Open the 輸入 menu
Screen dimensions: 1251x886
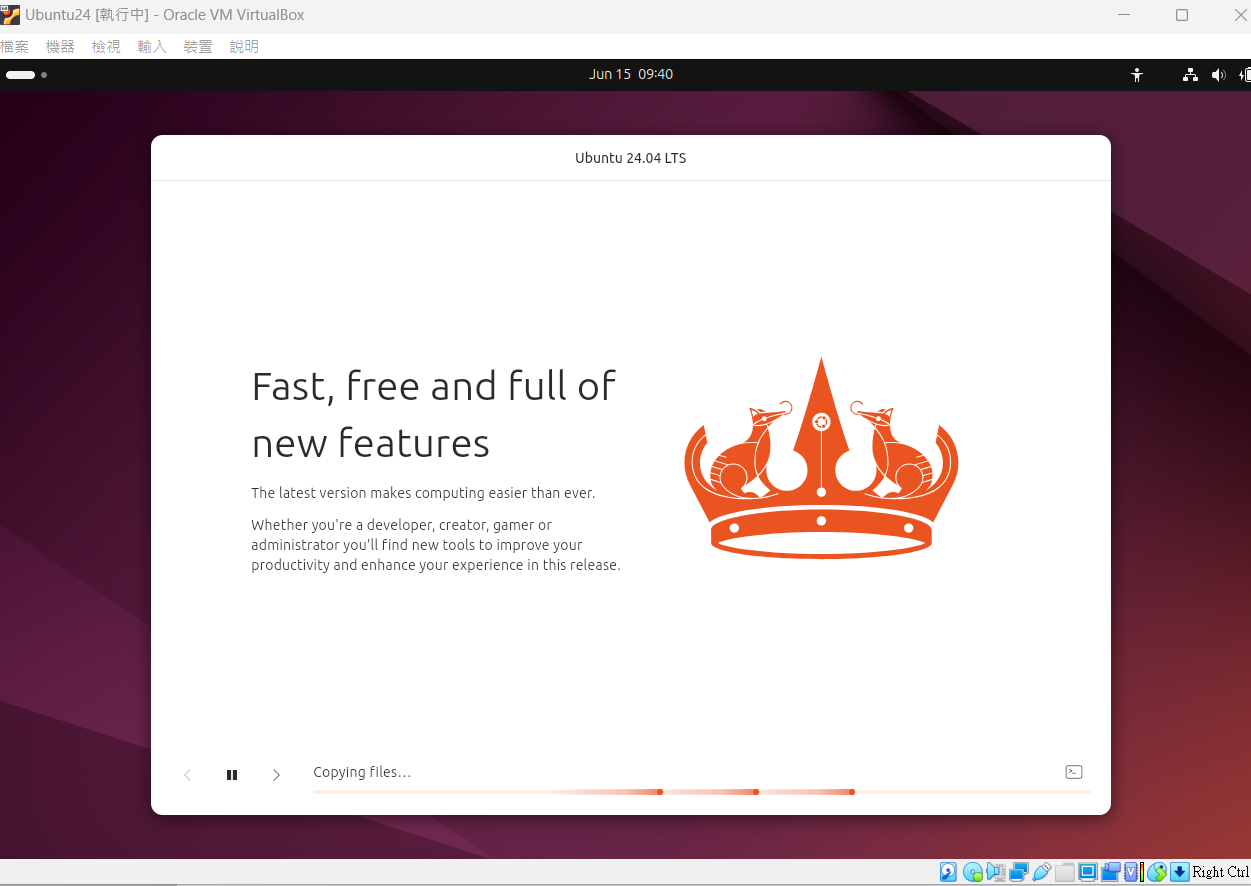click(152, 47)
